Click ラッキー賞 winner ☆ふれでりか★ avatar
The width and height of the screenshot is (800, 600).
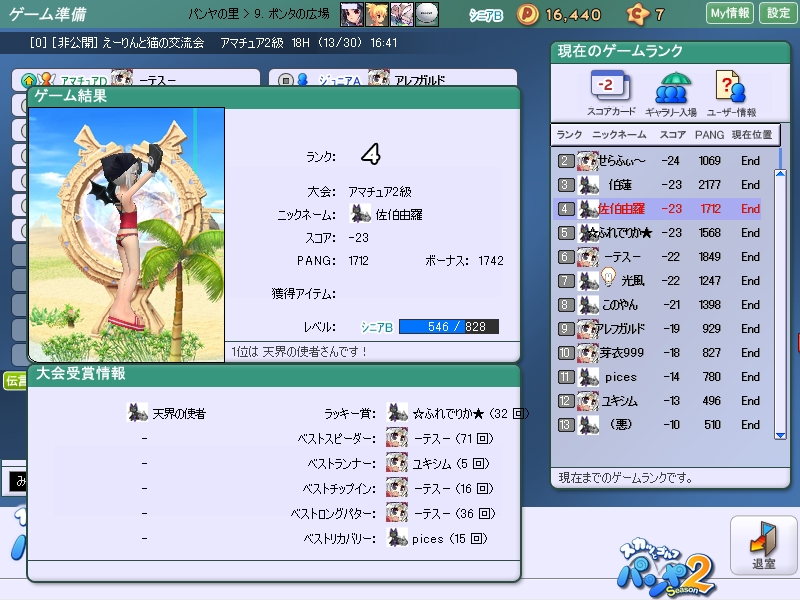tap(397, 413)
